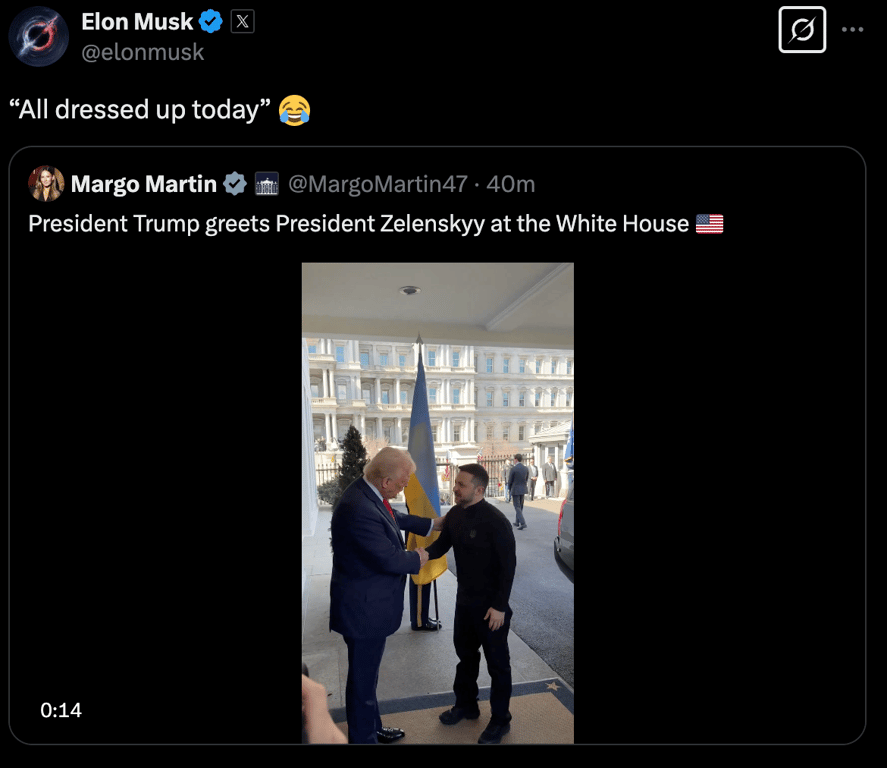The image size is (887, 768).
Task: Click the 40m timestamp on the quoted post
Action: [510, 184]
